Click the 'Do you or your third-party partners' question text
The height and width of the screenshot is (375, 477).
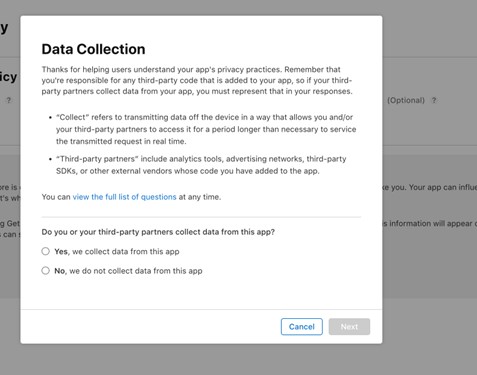click(158, 232)
